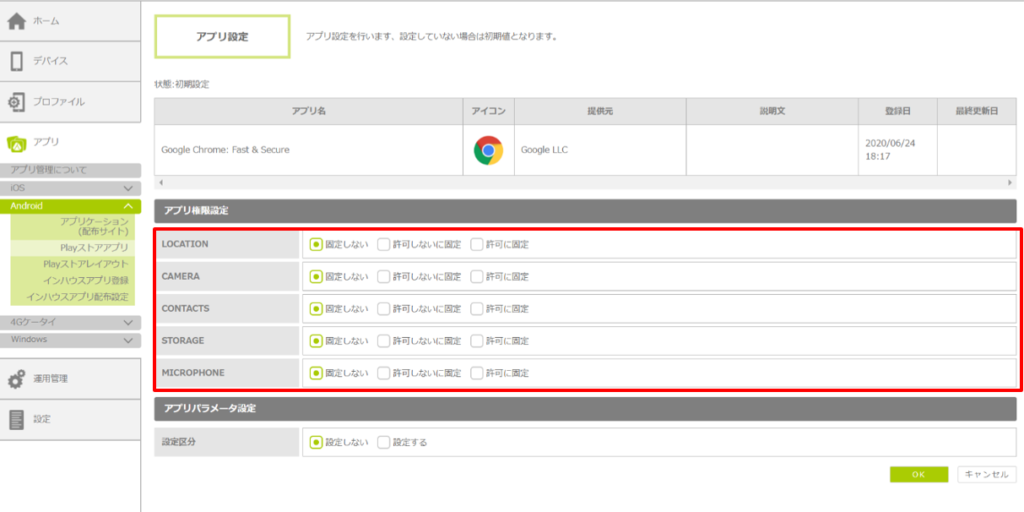Select 許可しないに固定 for CAMERA
Image resolution: width=1024 pixels, height=512 pixels.
tap(384, 276)
